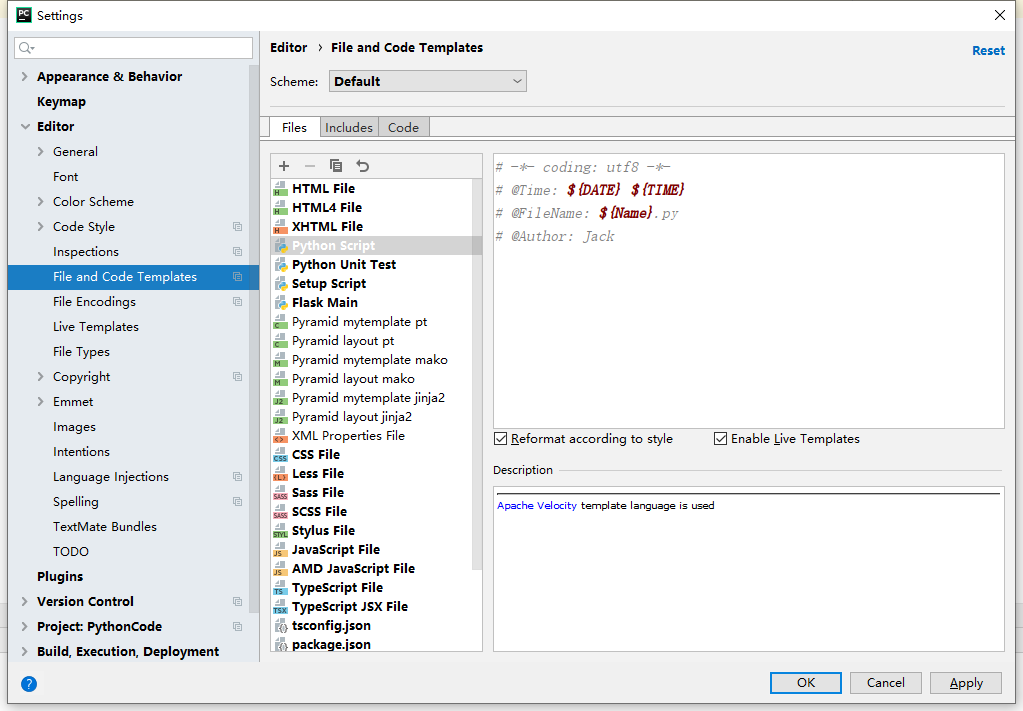1023x711 pixels.
Task: Click project-level icon beside Version Control
Action: pos(237,601)
